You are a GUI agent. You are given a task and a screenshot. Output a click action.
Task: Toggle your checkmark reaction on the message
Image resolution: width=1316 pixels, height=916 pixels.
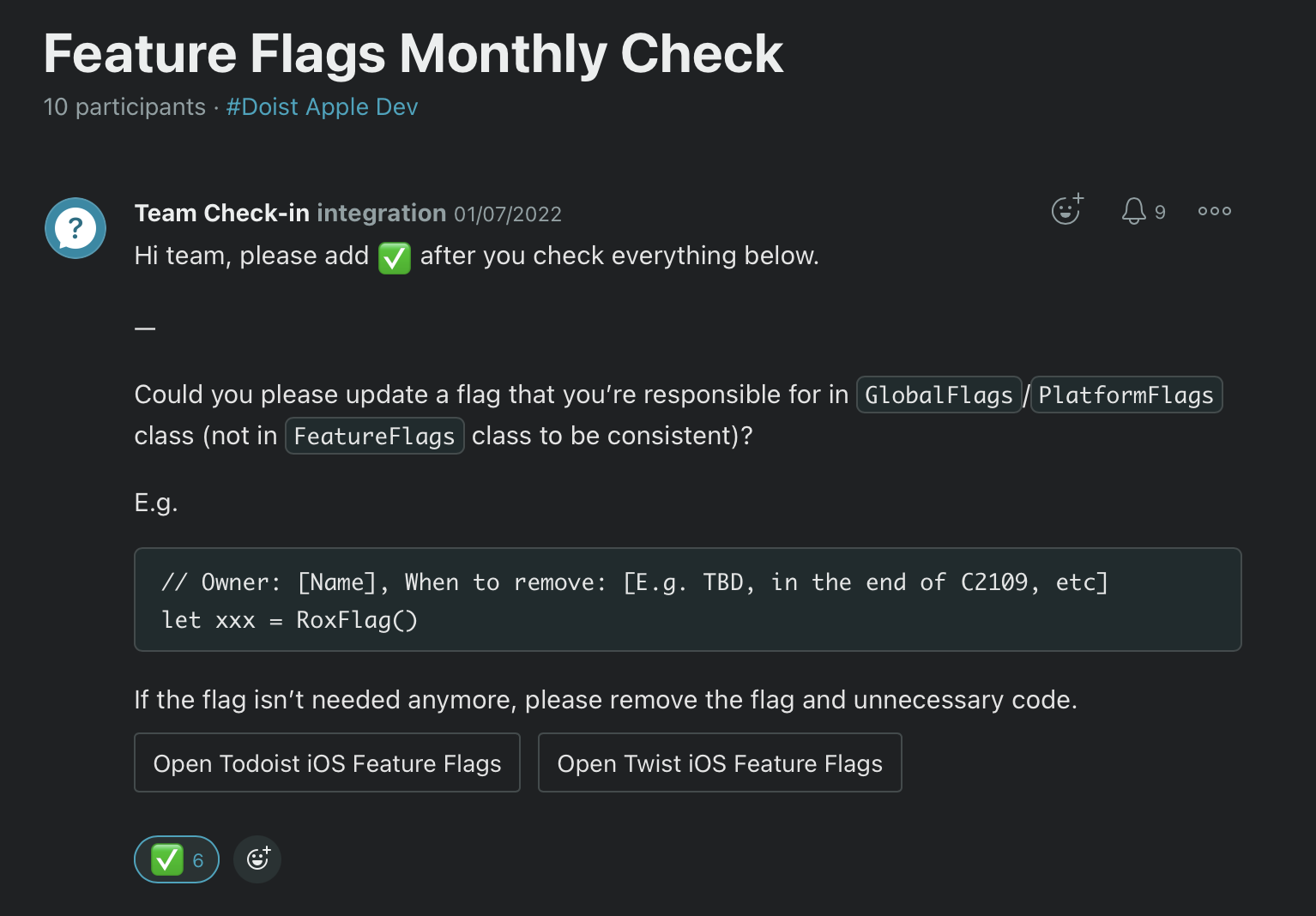pos(176,859)
